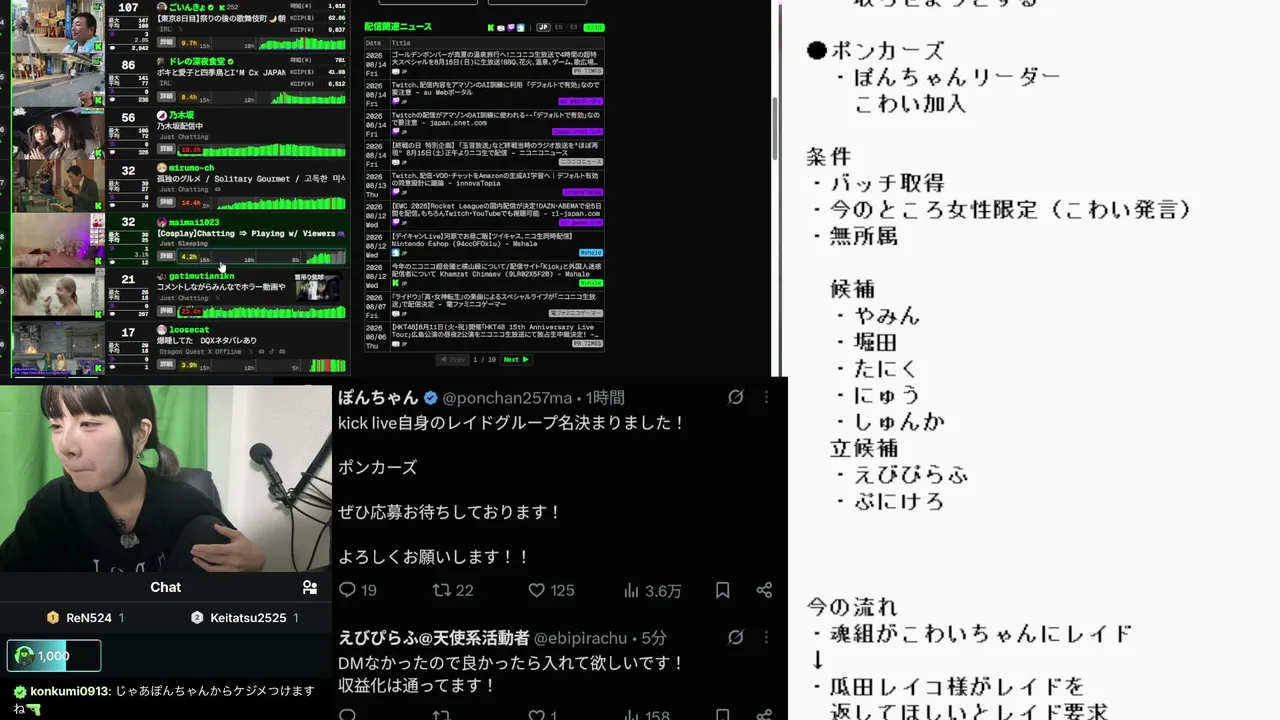Viewport: 1280px width, 720px height.
Task: Open more options on えびぴらふ tweet
Action: 766,637
